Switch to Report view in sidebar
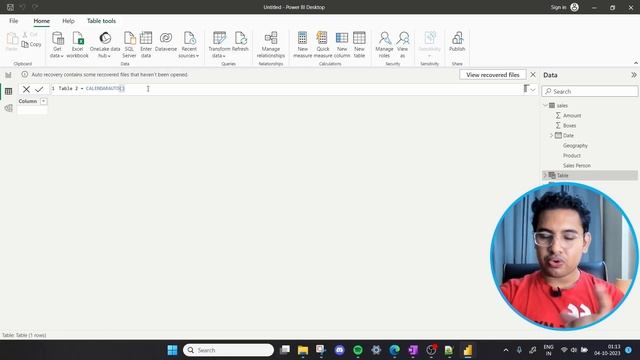The height and width of the screenshot is (360, 640). click(8, 75)
